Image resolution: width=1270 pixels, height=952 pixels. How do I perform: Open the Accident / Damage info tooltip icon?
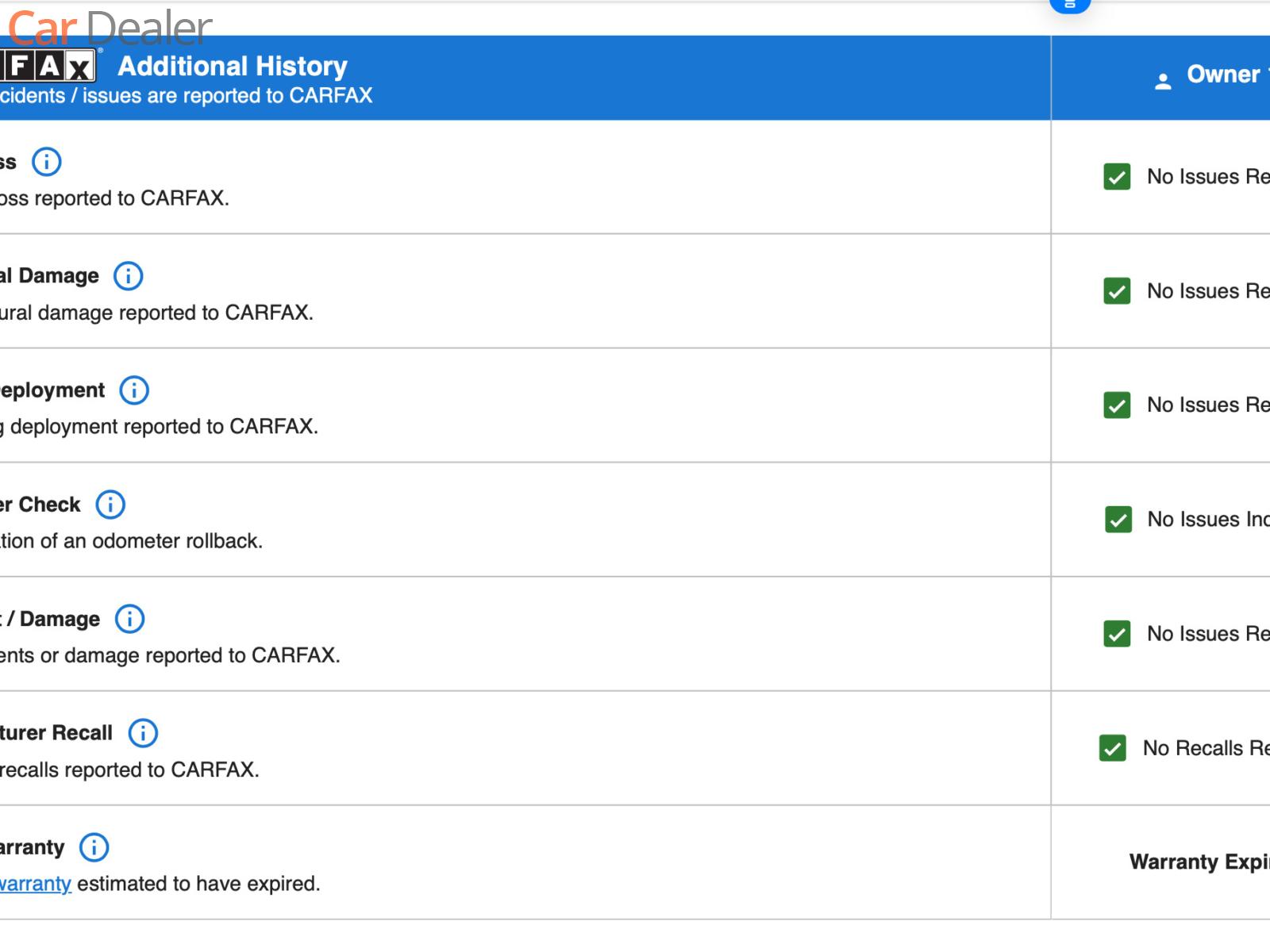(x=129, y=619)
